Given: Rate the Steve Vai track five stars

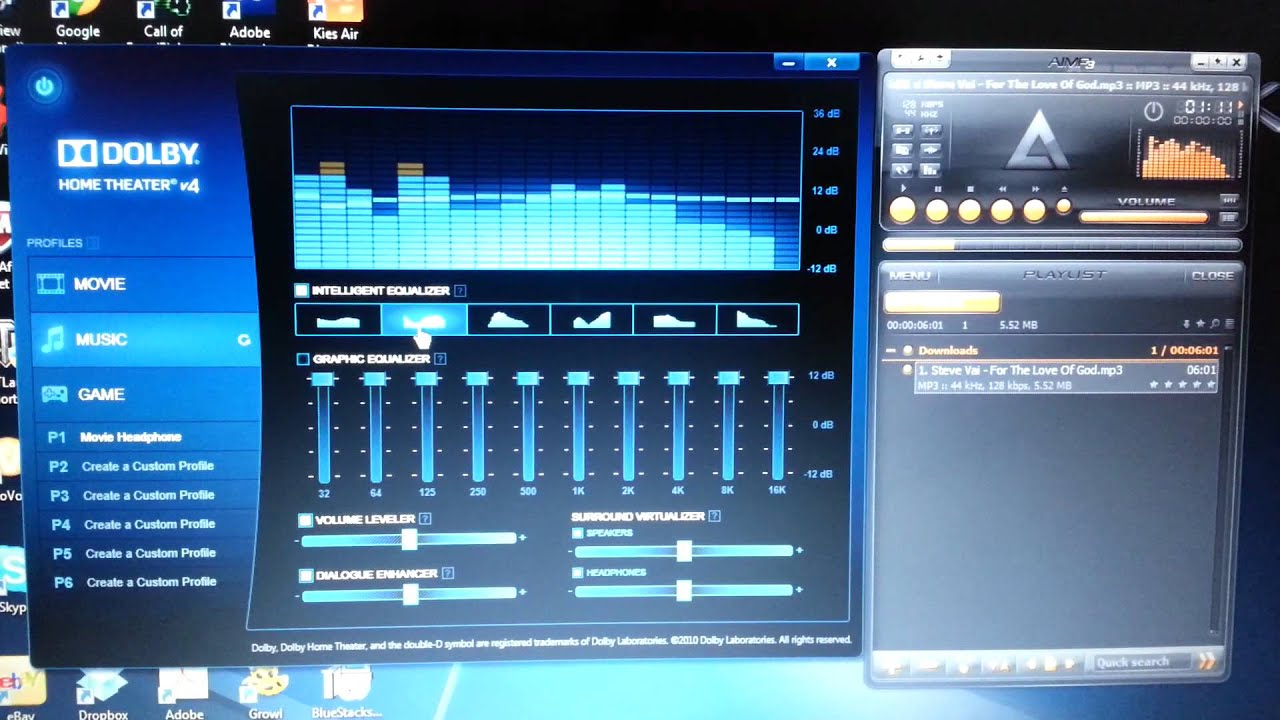Looking at the screenshot, I should point(1210,384).
